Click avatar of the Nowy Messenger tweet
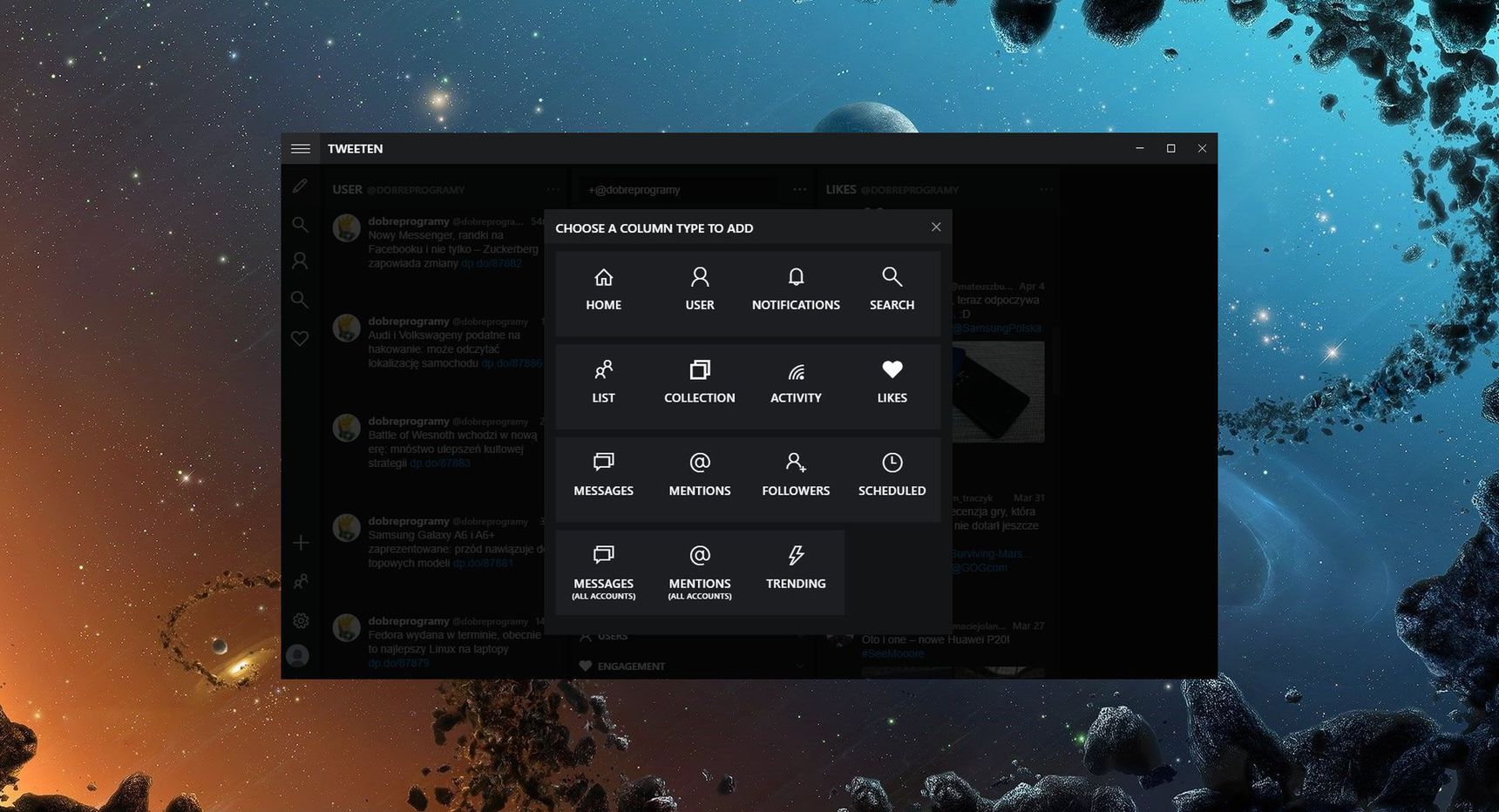1499x812 pixels. point(347,228)
